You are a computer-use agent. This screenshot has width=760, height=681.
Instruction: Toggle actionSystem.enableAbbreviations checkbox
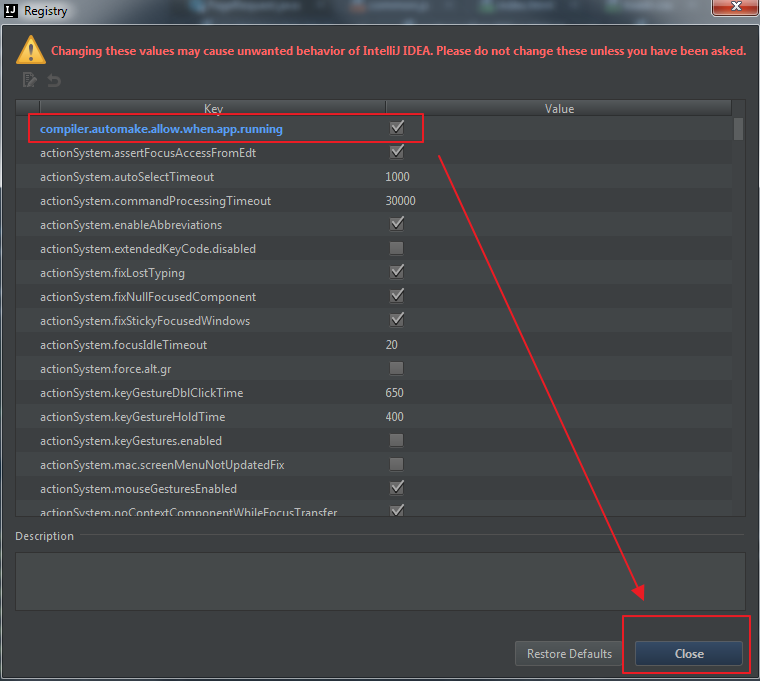(x=397, y=224)
